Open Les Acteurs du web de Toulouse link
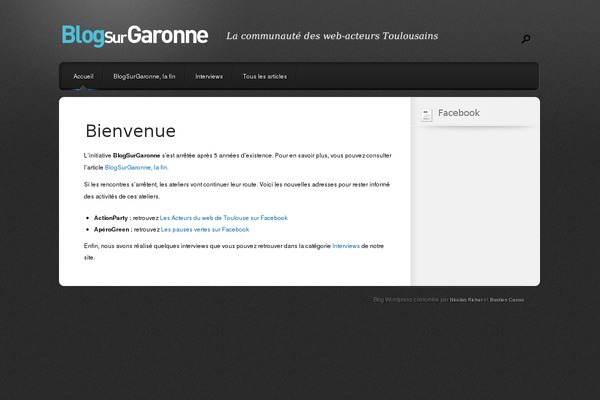Screen dimensions: 600x400 click(x=224, y=218)
